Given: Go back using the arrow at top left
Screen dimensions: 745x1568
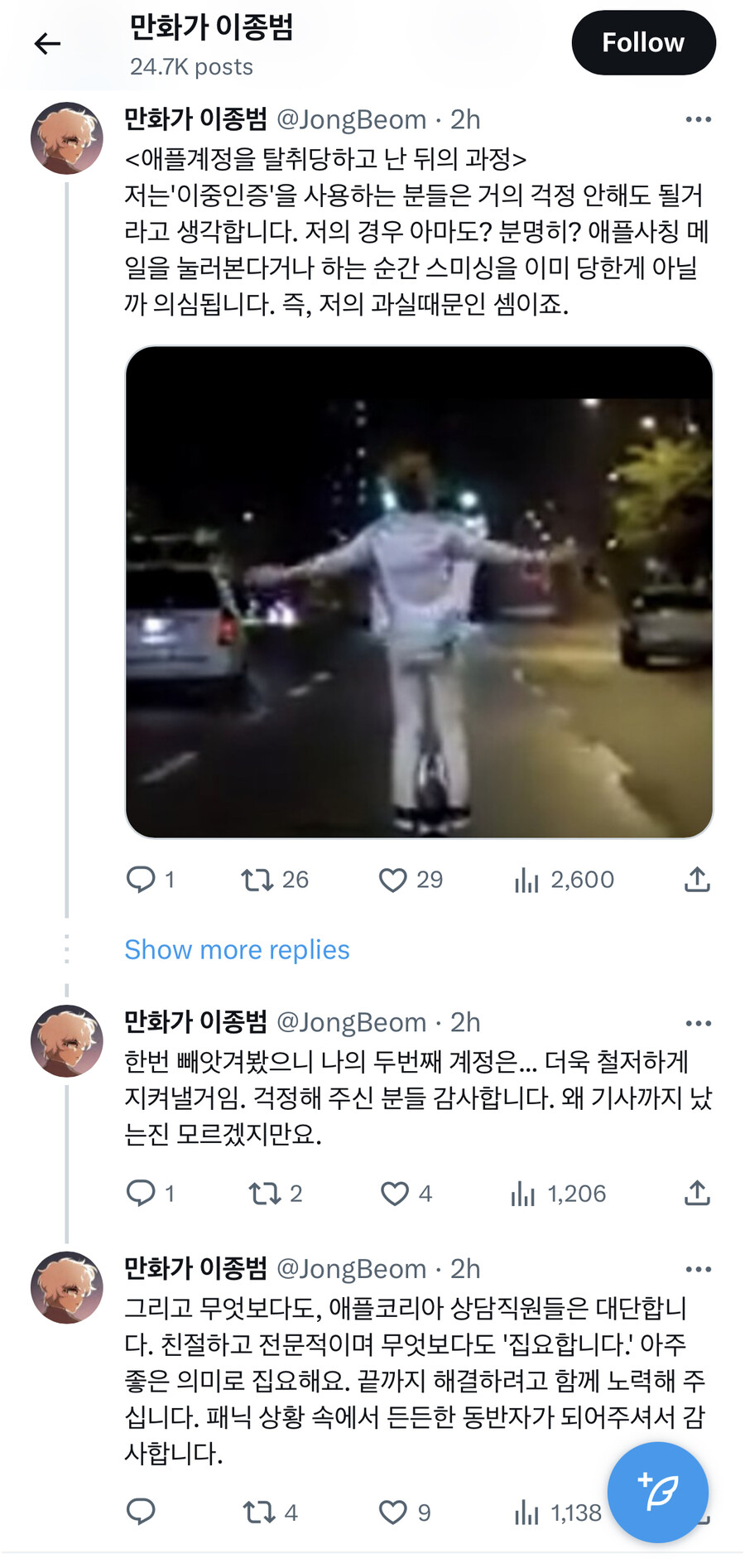Looking at the screenshot, I should click(46, 42).
